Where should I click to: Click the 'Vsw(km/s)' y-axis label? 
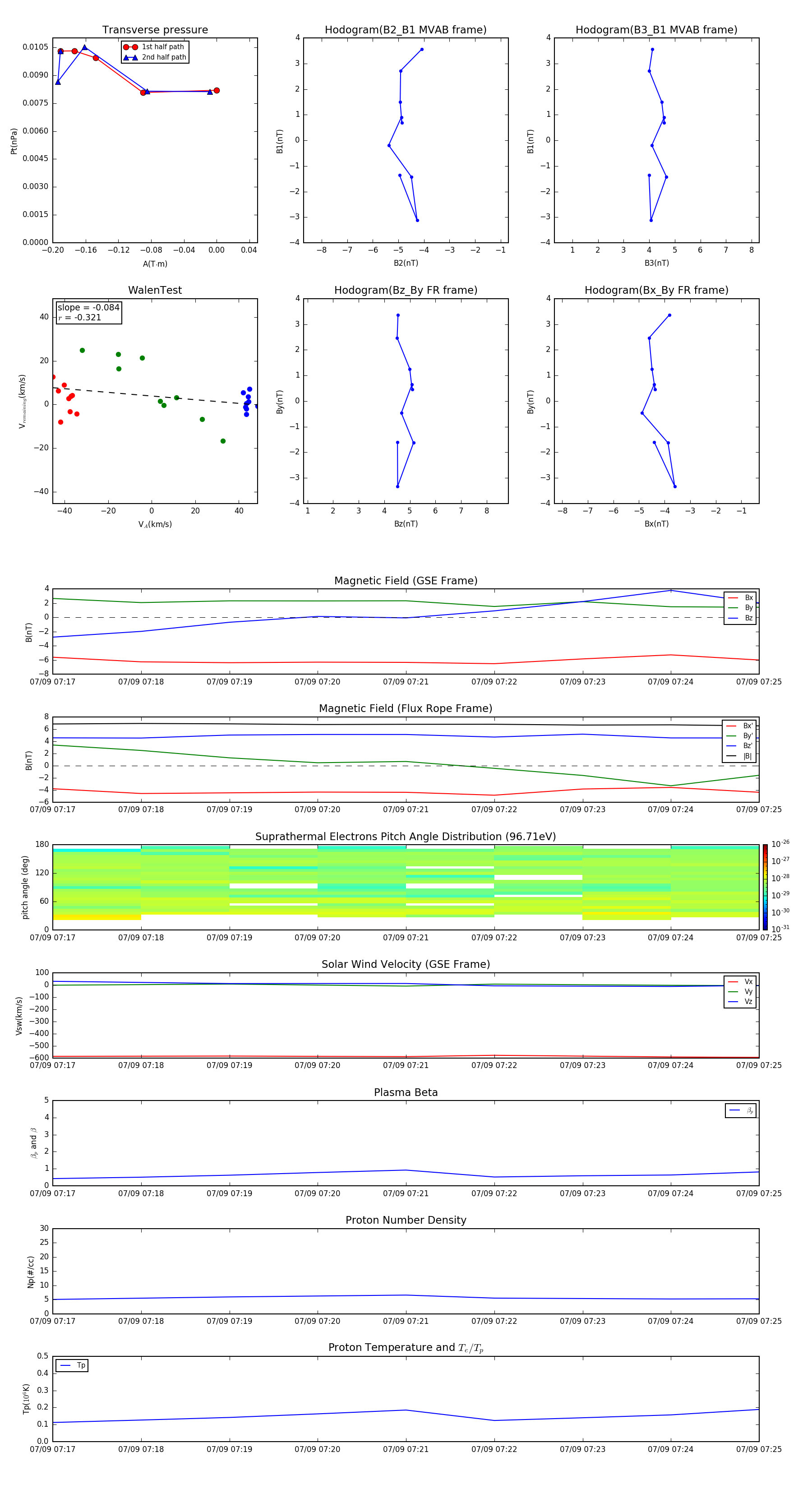click(19, 1016)
